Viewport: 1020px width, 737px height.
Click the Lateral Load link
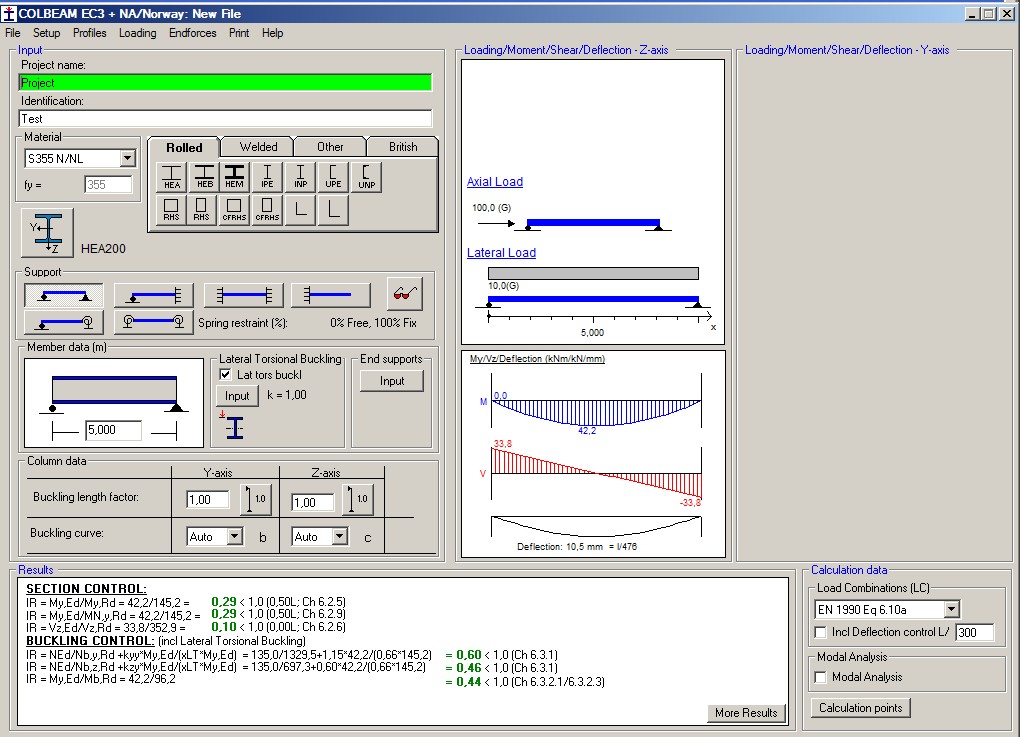click(x=502, y=253)
